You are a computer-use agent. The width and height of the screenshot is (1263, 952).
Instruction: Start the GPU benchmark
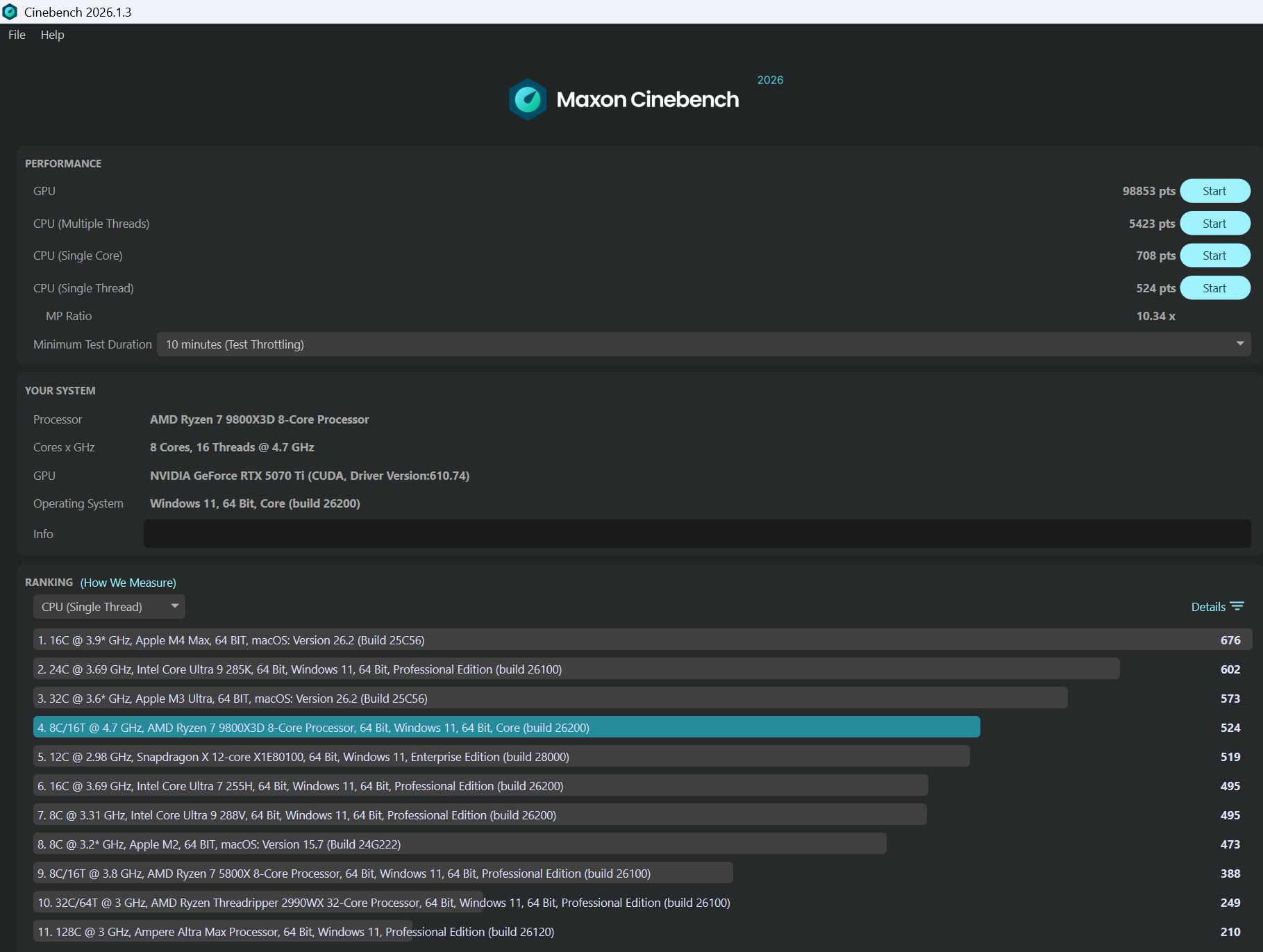1215,191
